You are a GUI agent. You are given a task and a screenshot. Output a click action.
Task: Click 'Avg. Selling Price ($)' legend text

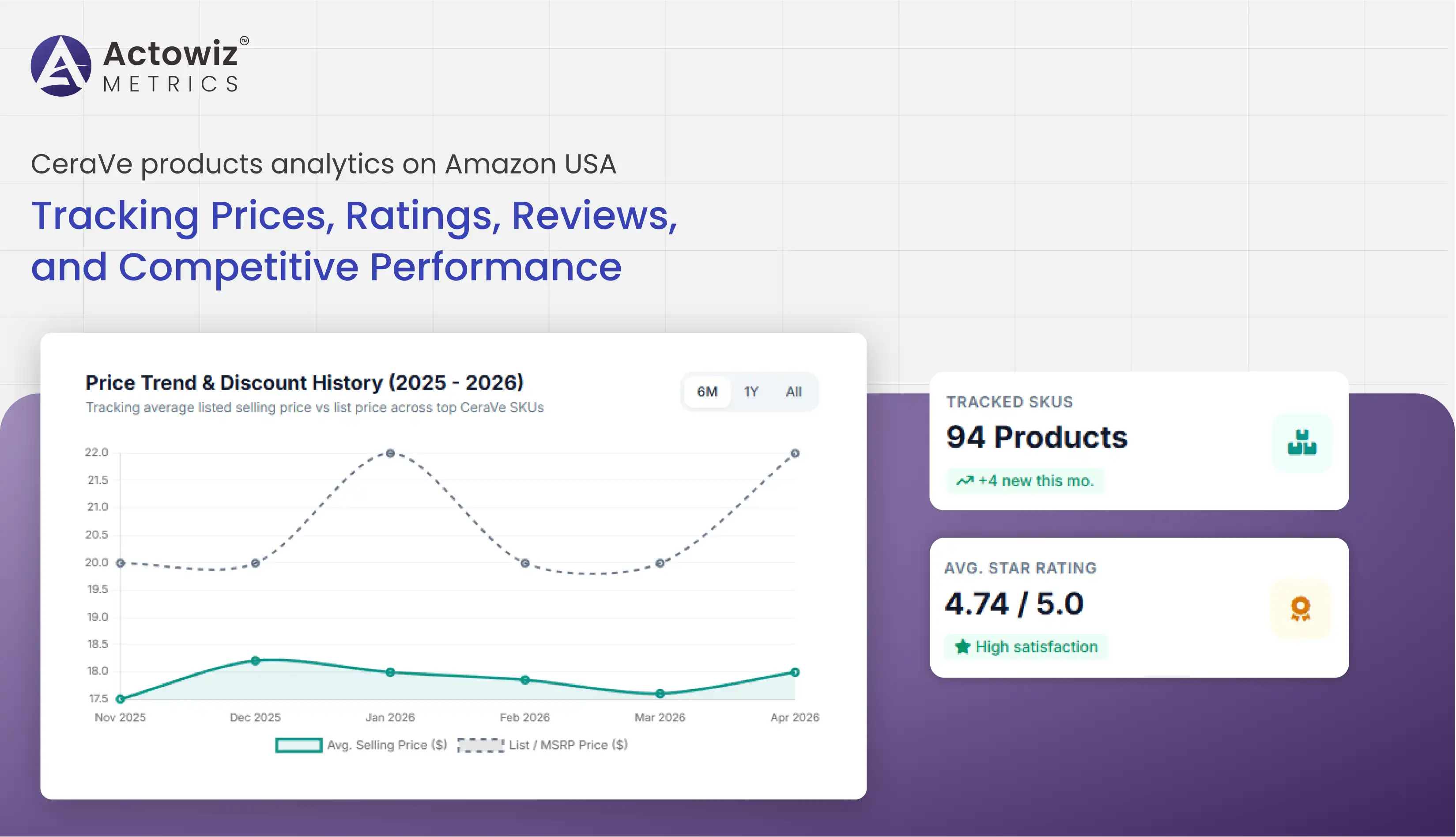(x=387, y=745)
